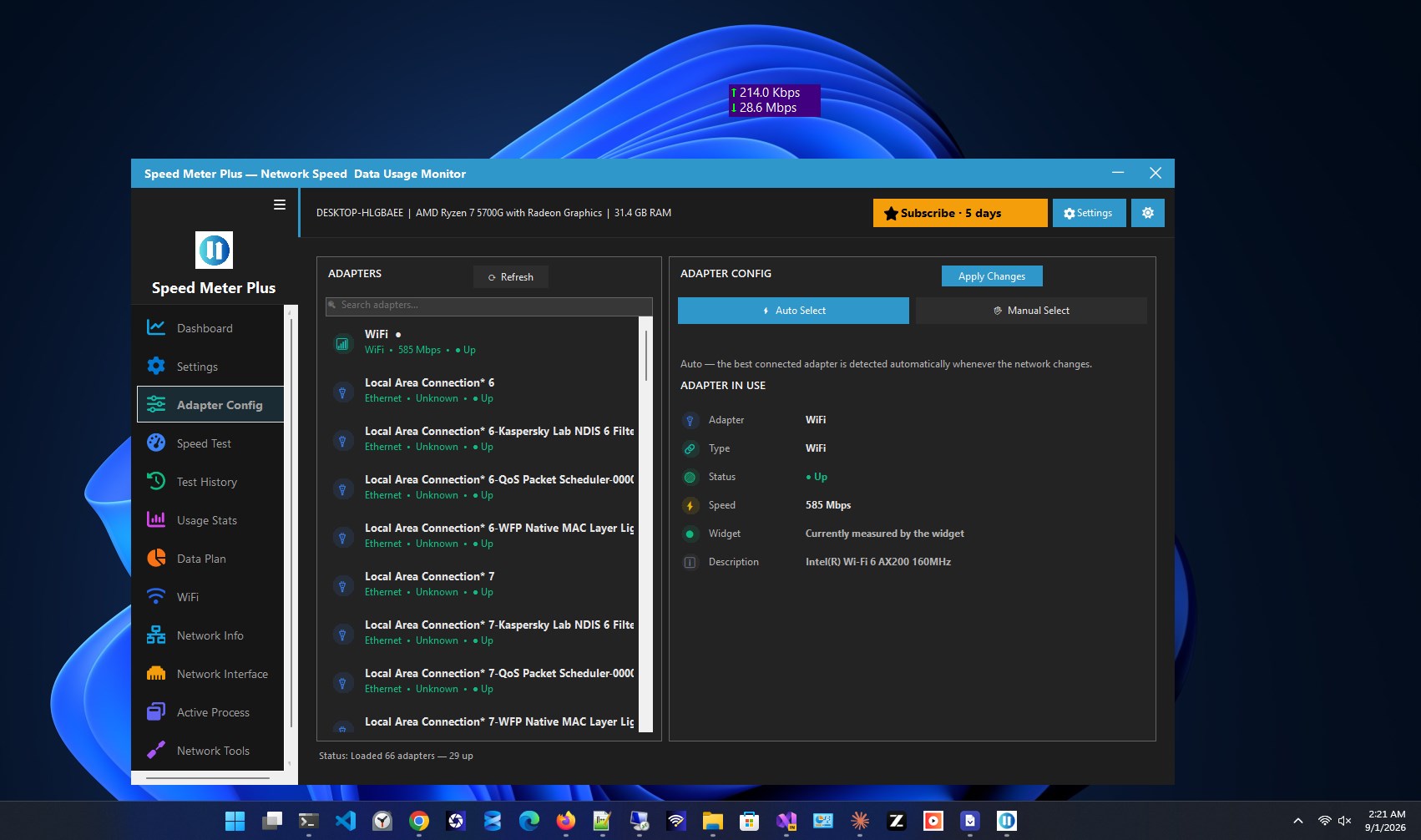The width and height of the screenshot is (1421, 840).
Task: Click Subscribe 5 days button
Action: (960, 213)
